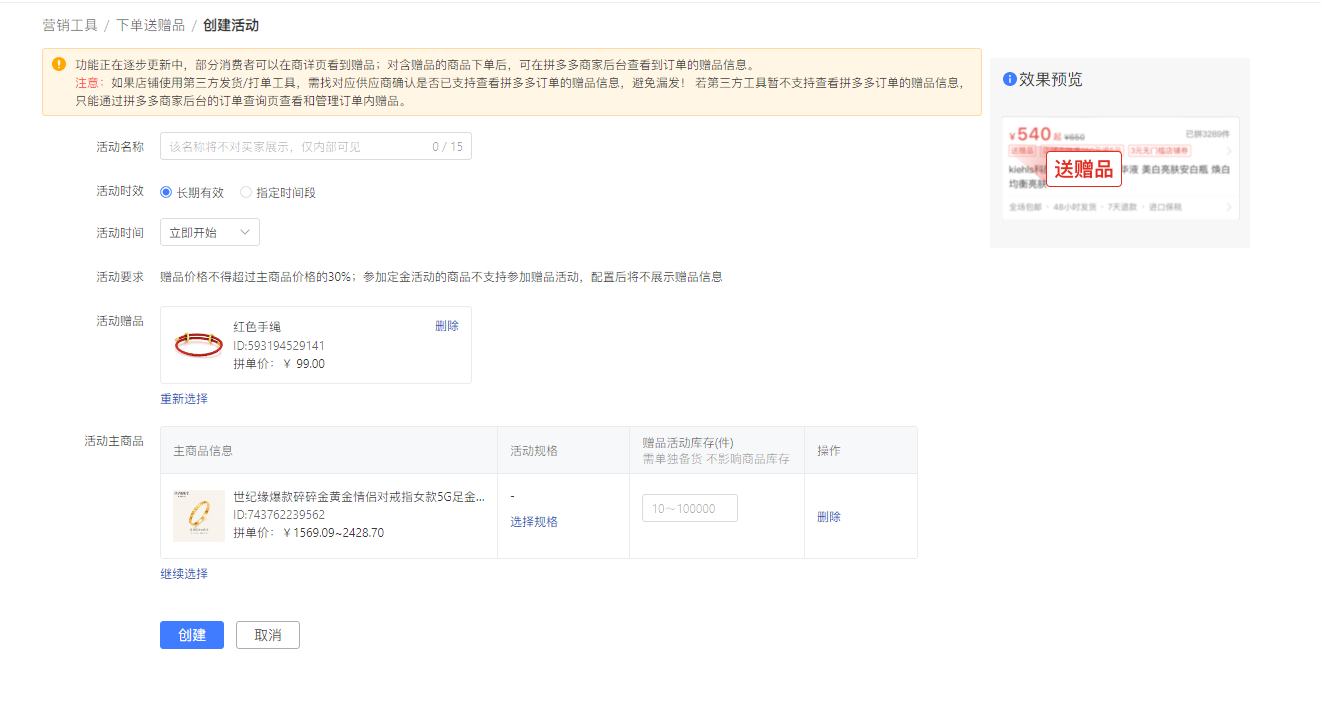Image resolution: width=1321 pixels, height=711 pixels.
Task: Click 重新选择 to reselect the gift
Action: (184, 398)
